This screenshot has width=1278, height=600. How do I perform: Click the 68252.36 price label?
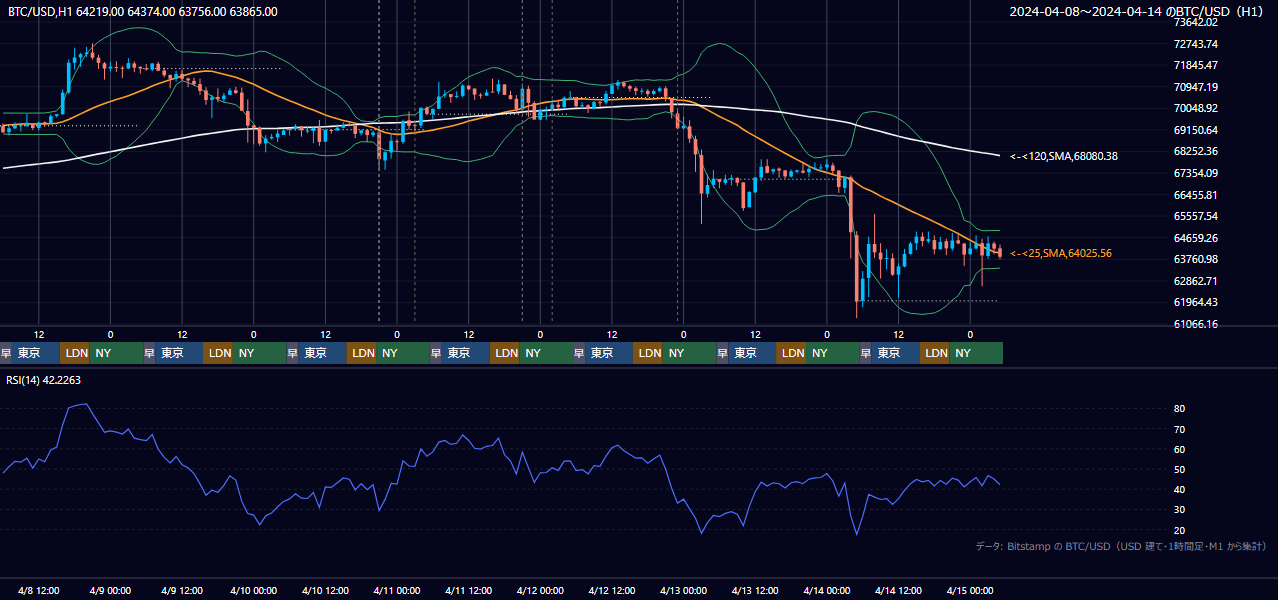point(1195,151)
